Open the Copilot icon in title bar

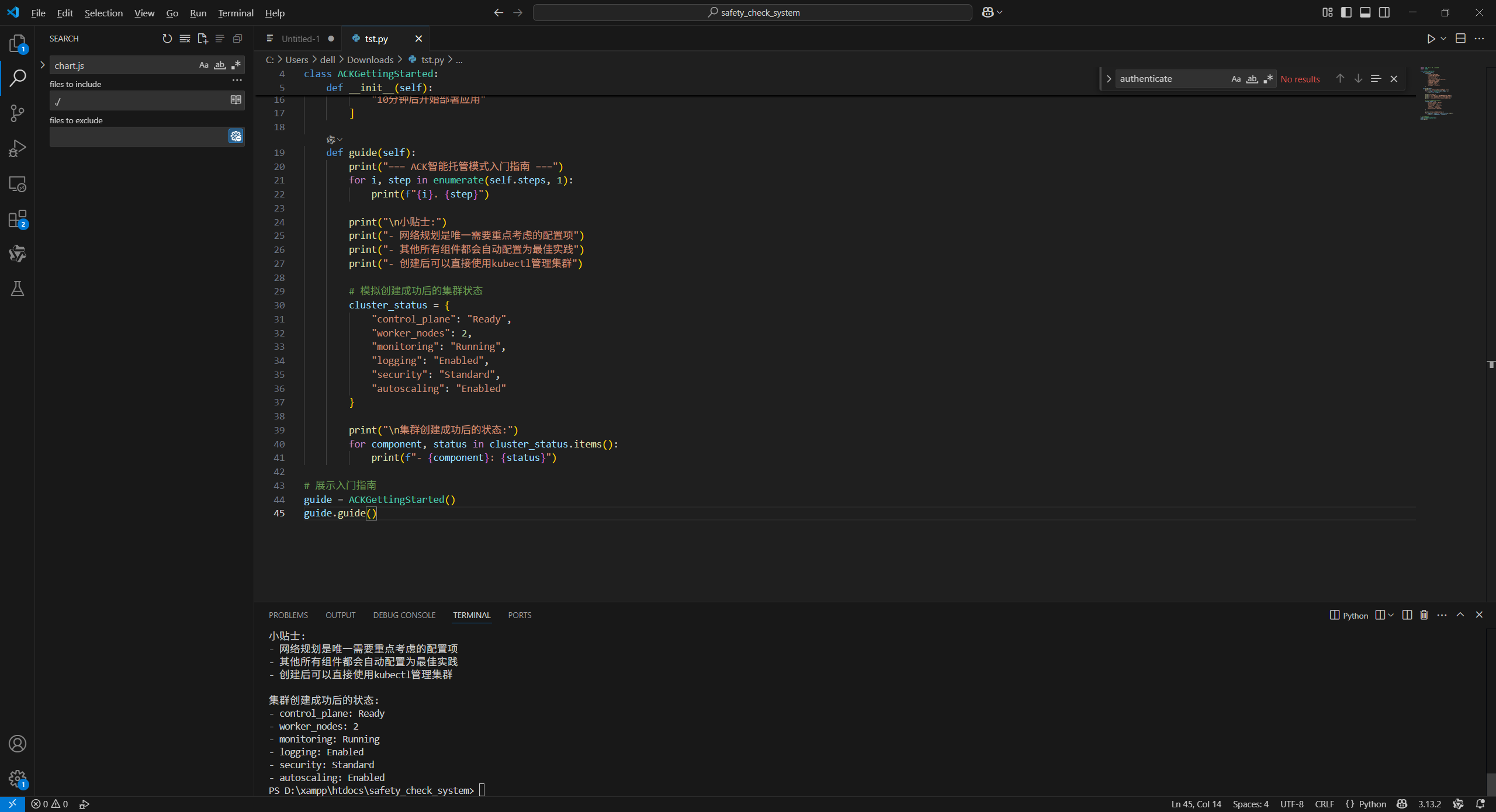(x=988, y=12)
